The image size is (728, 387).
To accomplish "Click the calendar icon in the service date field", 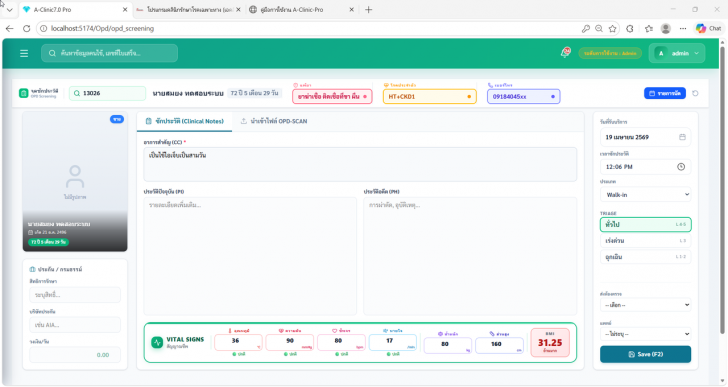I will click(682, 137).
